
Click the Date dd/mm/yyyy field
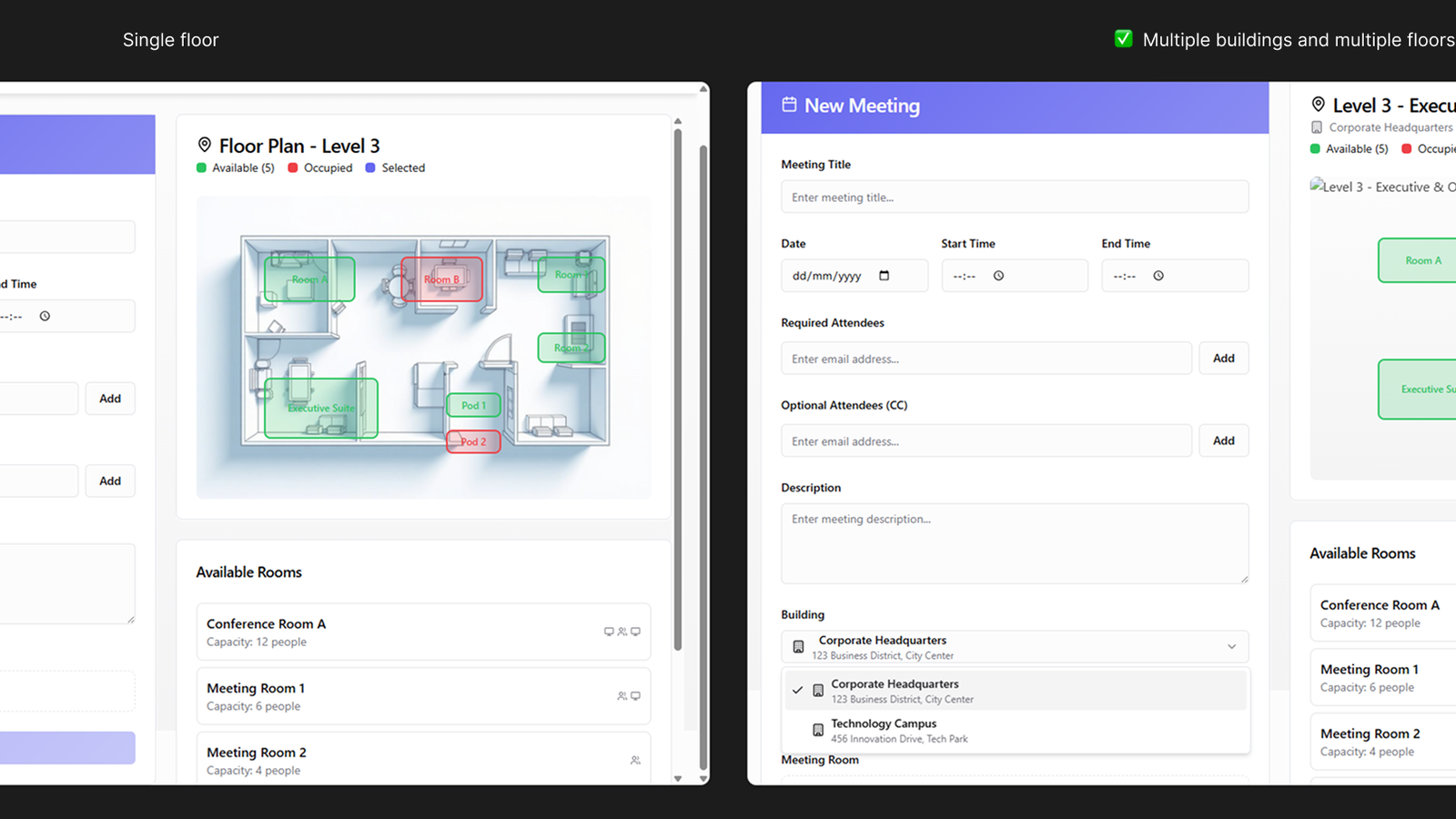854,276
